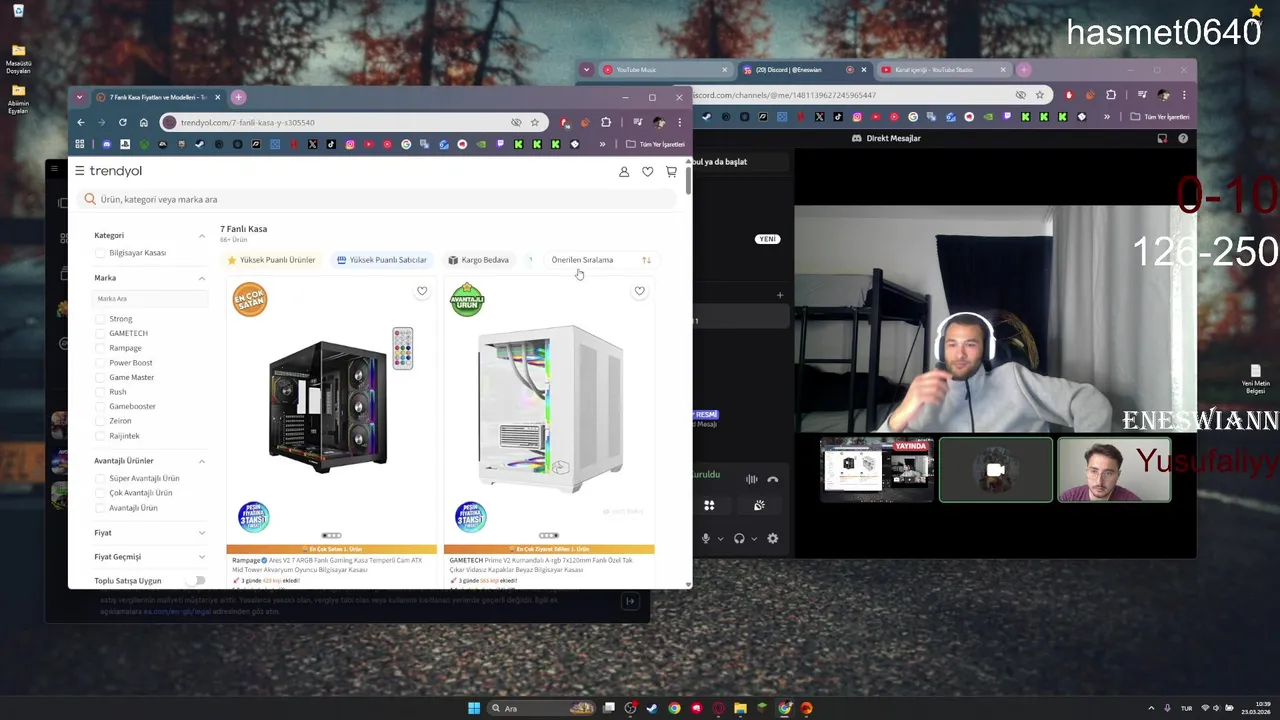Click the taskbar Ara search box
The width and height of the screenshot is (1280, 720).
pos(541,708)
